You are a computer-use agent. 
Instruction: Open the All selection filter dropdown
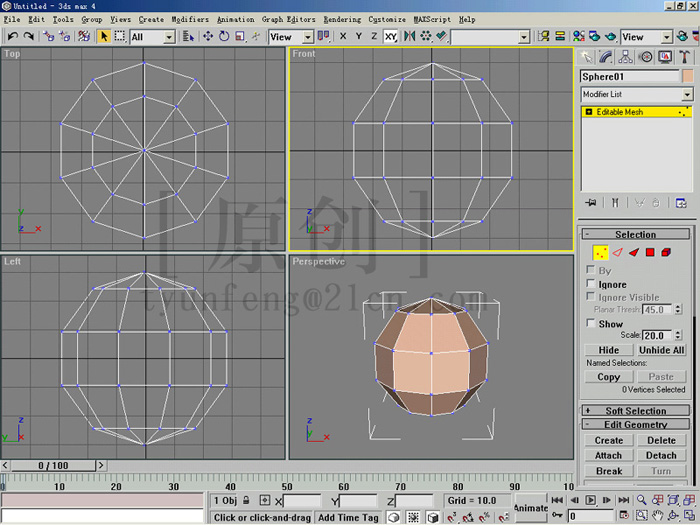tap(152, 37)
